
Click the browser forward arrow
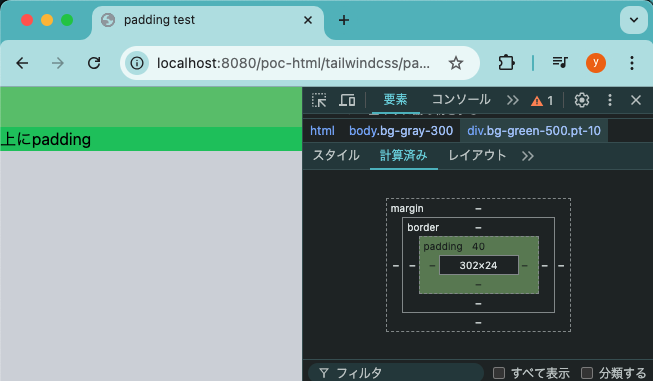(58, 63)
